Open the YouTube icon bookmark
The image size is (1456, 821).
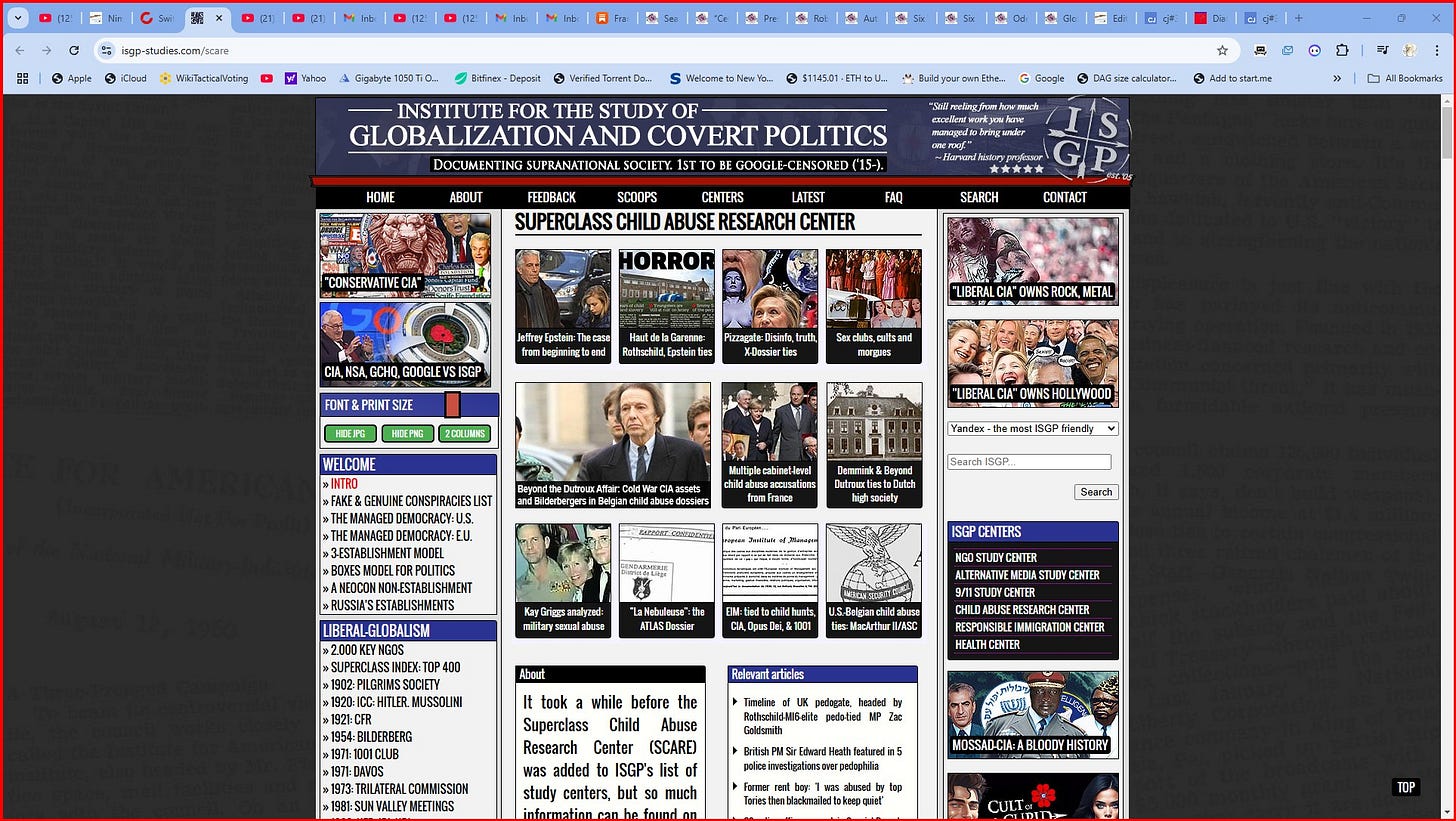[x=267, y=78]
